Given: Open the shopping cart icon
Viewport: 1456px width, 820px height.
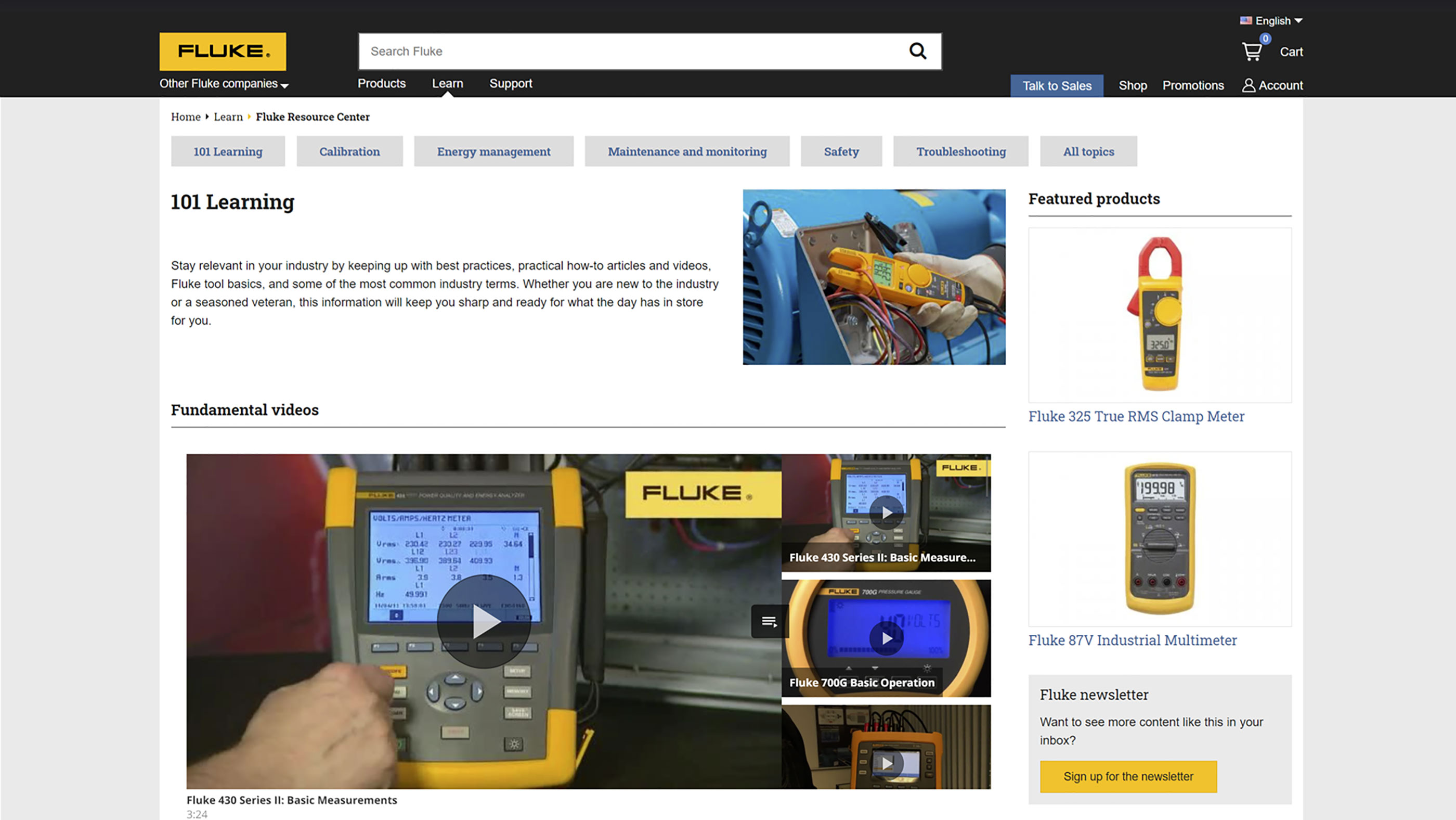Looking at the screenshot, I should [1252, 52].
